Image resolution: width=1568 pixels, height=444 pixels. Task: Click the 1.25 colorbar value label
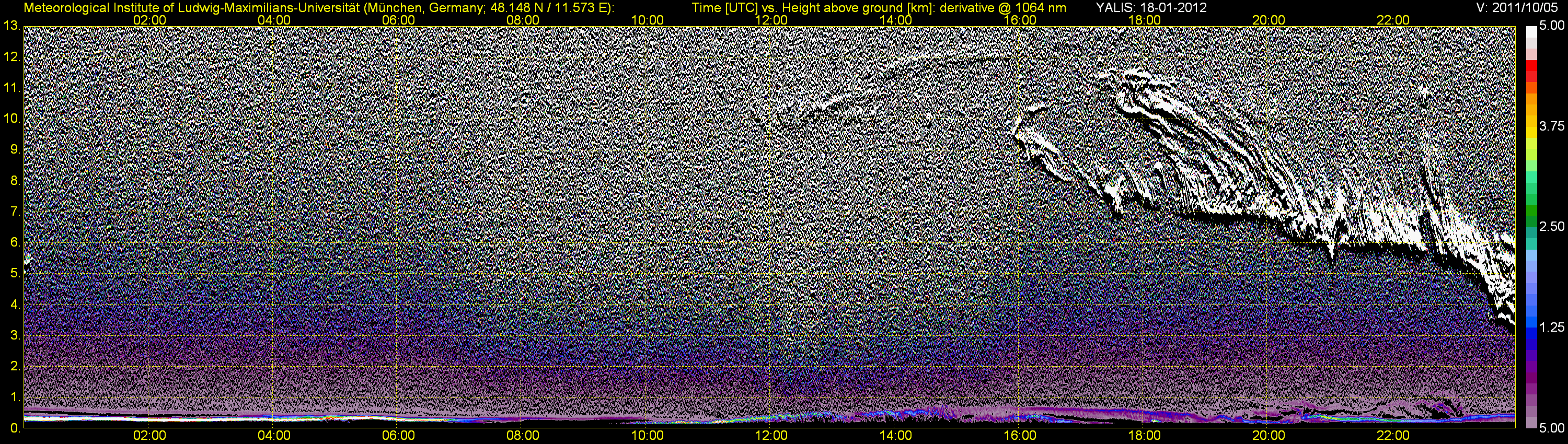coord(1552,328)
